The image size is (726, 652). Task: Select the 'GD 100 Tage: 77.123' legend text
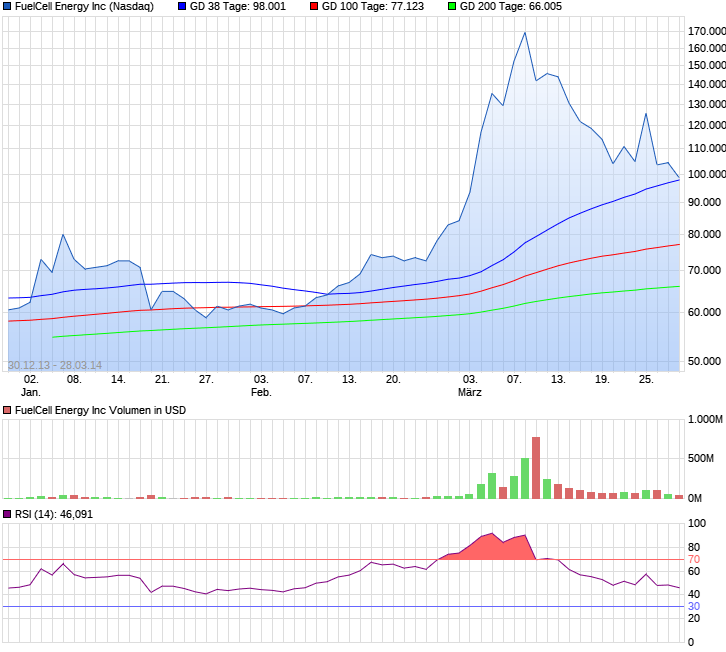point(373,6)
